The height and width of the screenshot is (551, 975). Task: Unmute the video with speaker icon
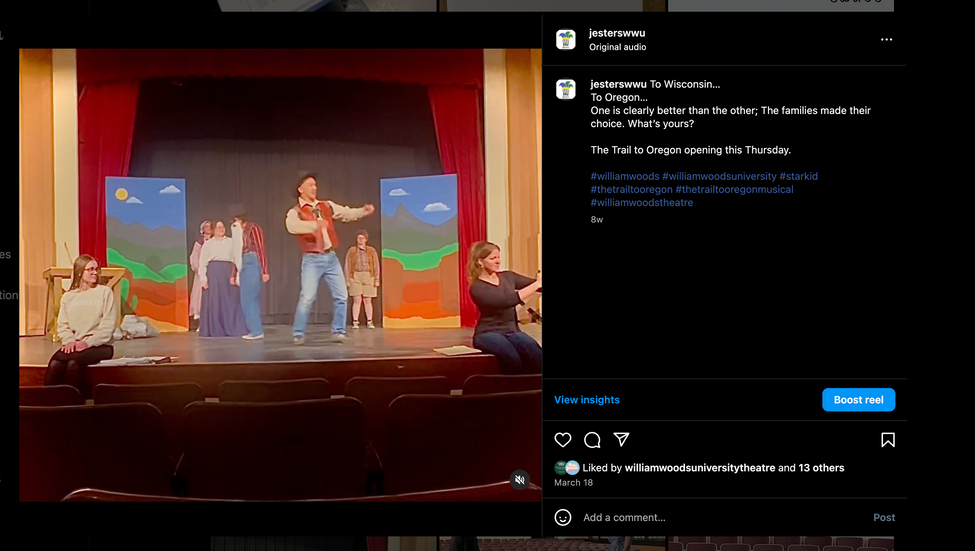[520, 479]
